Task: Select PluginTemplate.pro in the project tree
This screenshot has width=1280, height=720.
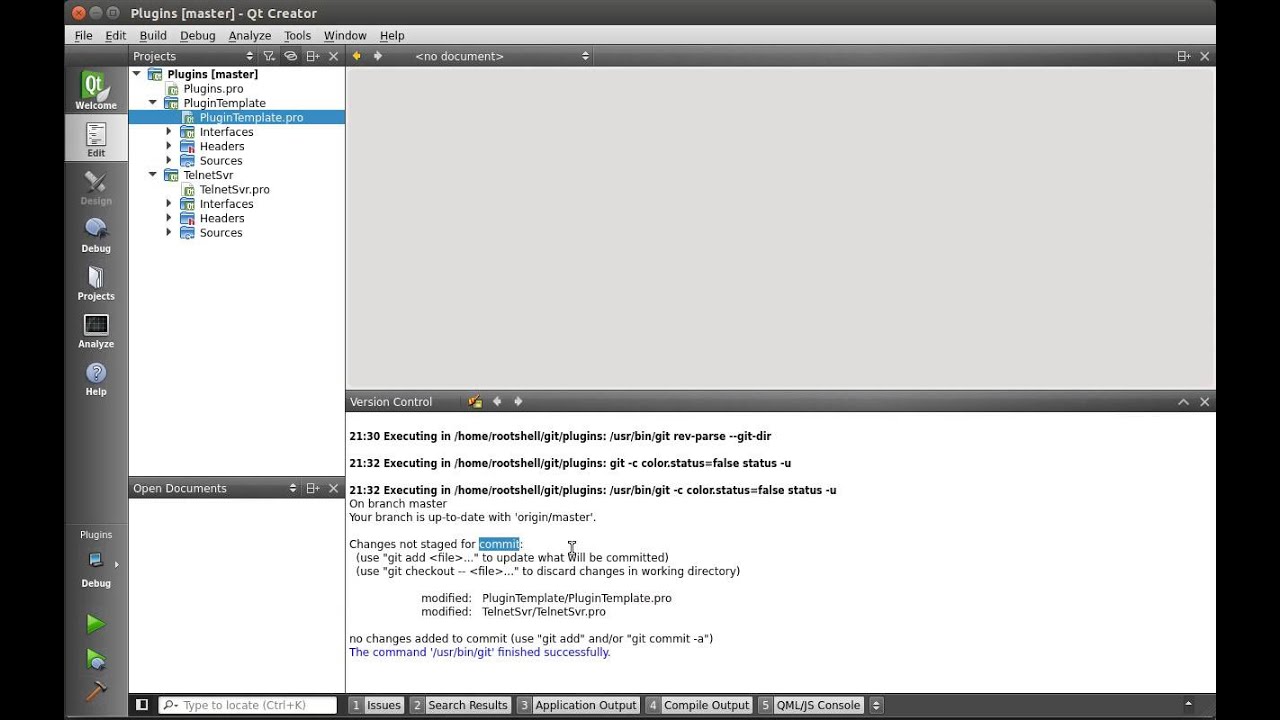Action: click(x=251, y=118)
